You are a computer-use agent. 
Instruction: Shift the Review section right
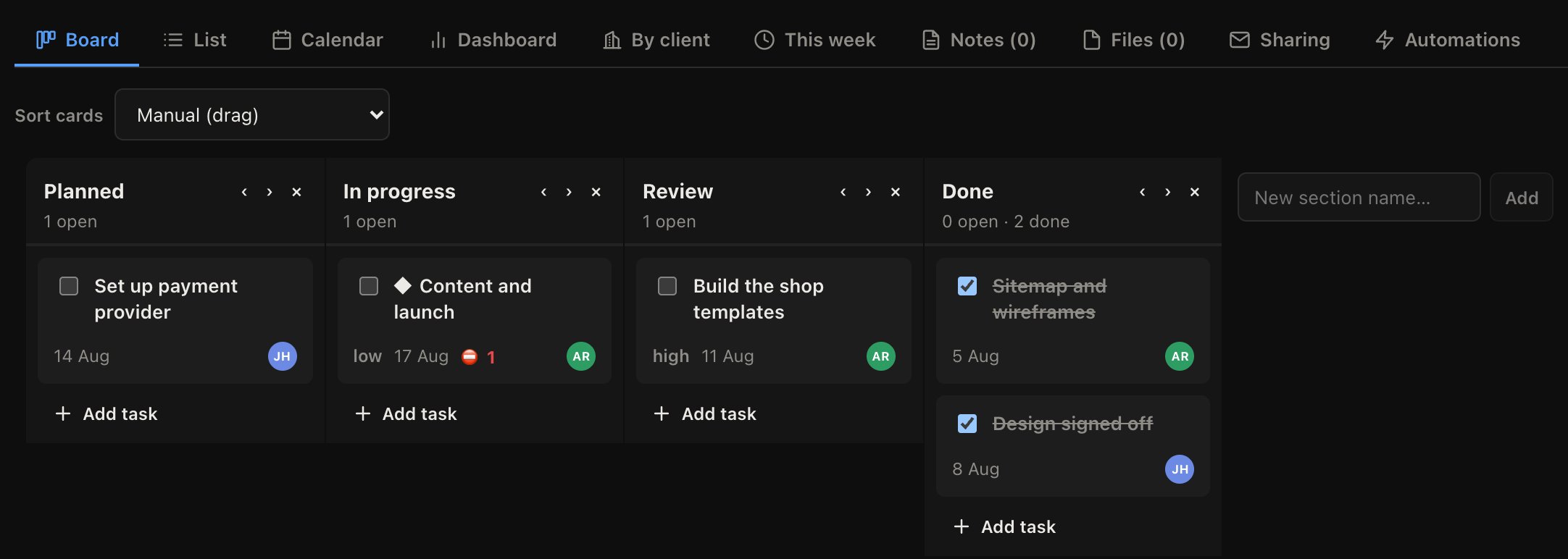868,192
